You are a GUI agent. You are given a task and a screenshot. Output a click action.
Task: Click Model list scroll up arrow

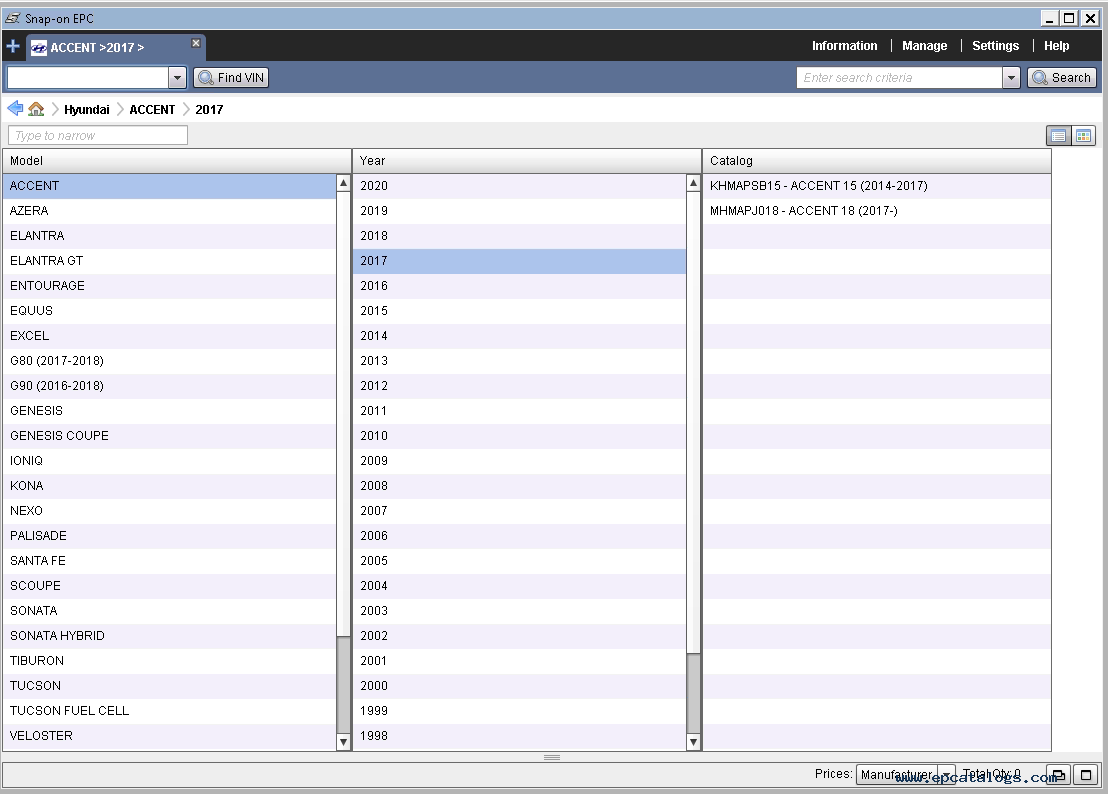click(343, 183)
